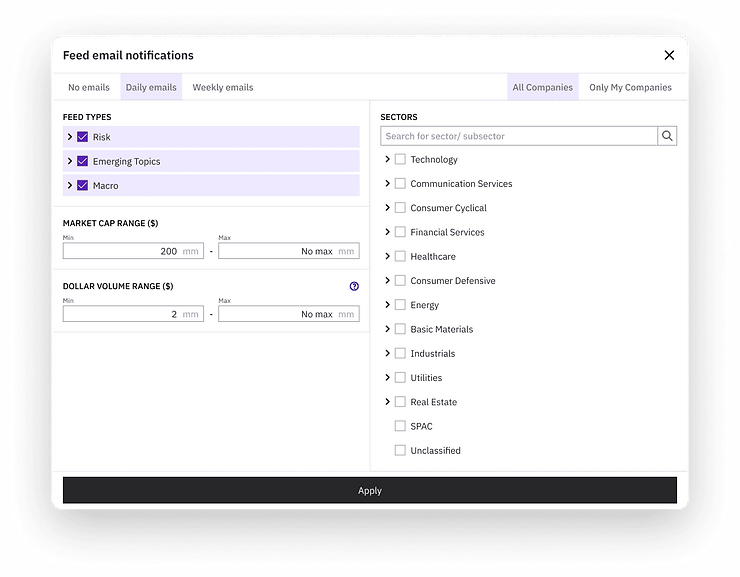The image size is (740, 577).
Task: Close the Feed email notifications dialog
Action: click(x=669, y=55)
